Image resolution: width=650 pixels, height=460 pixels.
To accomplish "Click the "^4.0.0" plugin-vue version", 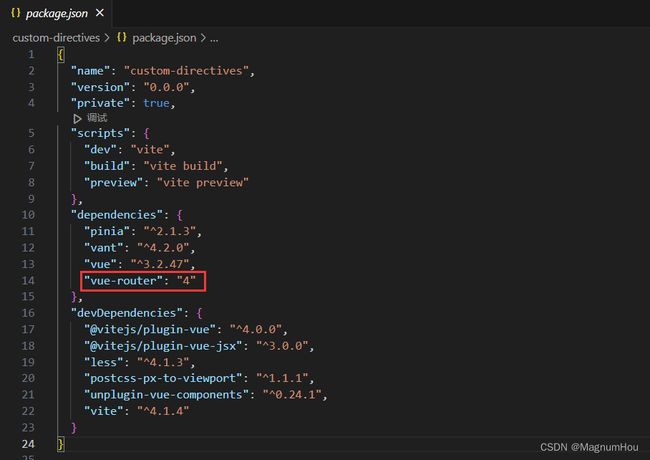I will click(x=256, y=329).
